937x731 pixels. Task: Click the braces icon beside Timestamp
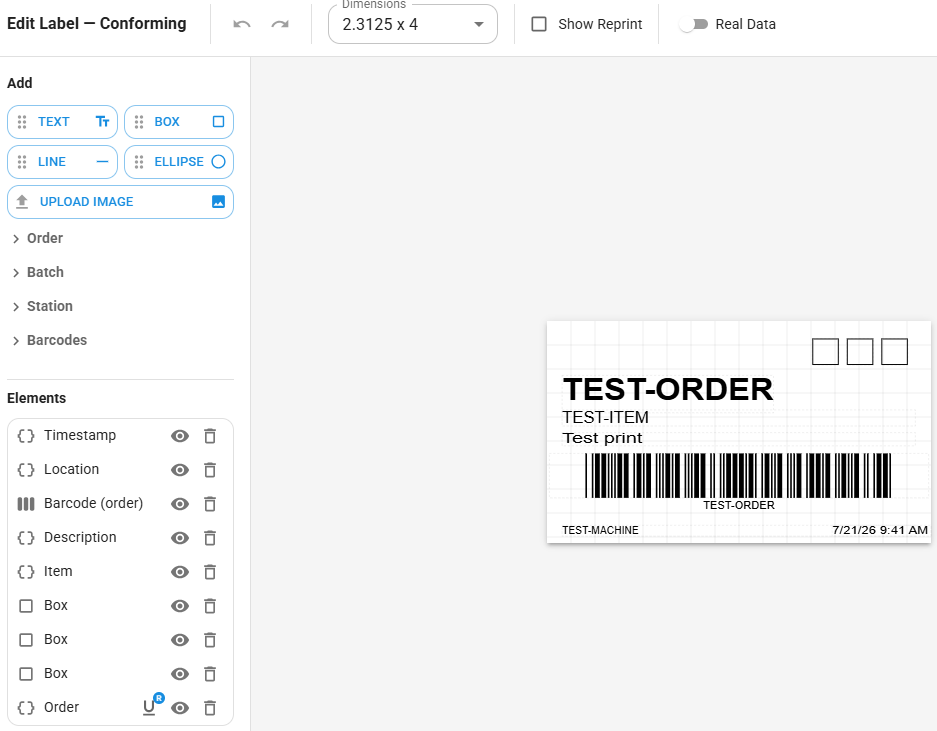26,436
